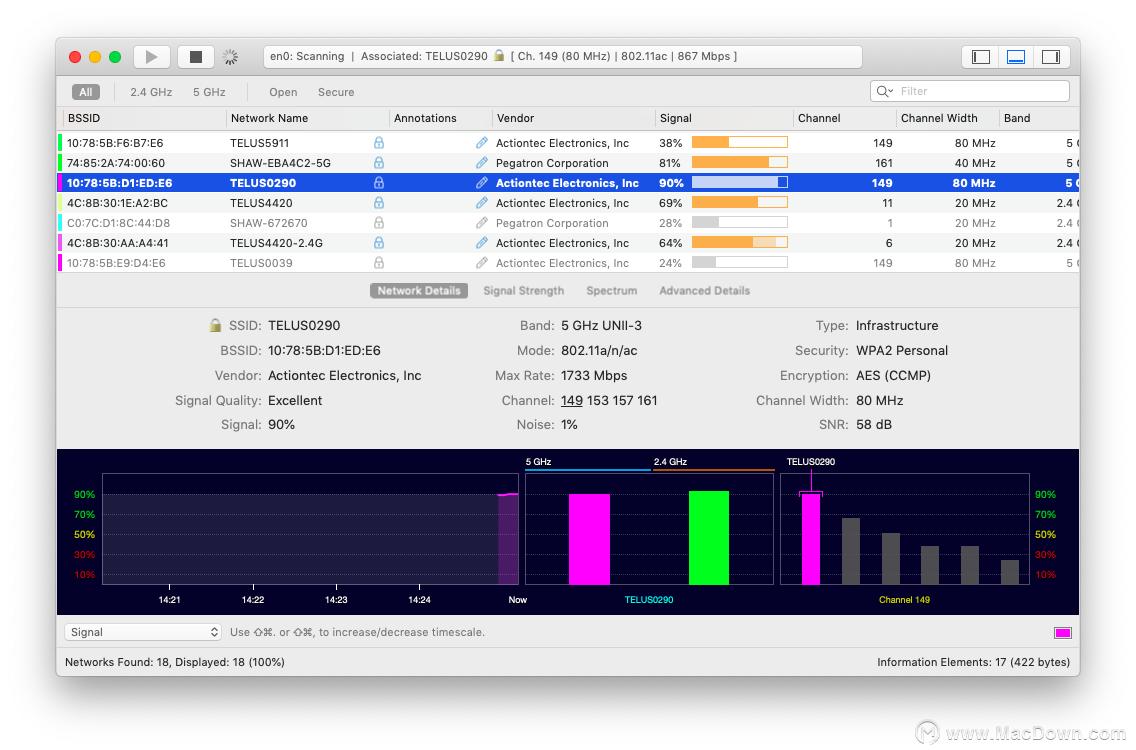This screenshot has width=1136, height=750.
Task: Click the lock icon for SHAW-672670
Action: coord(379,223)
